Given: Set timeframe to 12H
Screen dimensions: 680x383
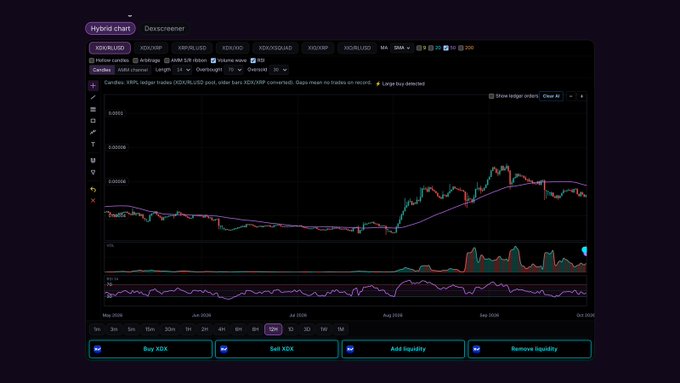Looking at the screenshot, I should coord(273,329).
